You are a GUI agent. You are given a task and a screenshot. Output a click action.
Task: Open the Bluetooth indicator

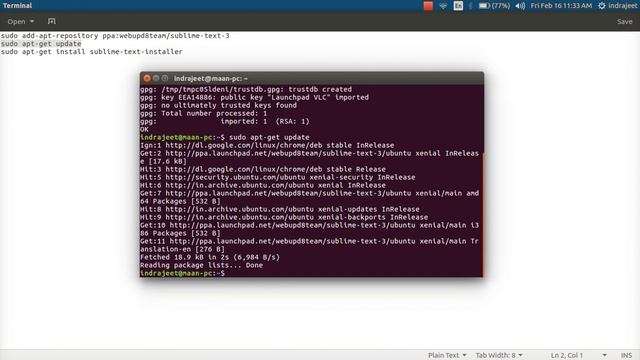(471, 6)
